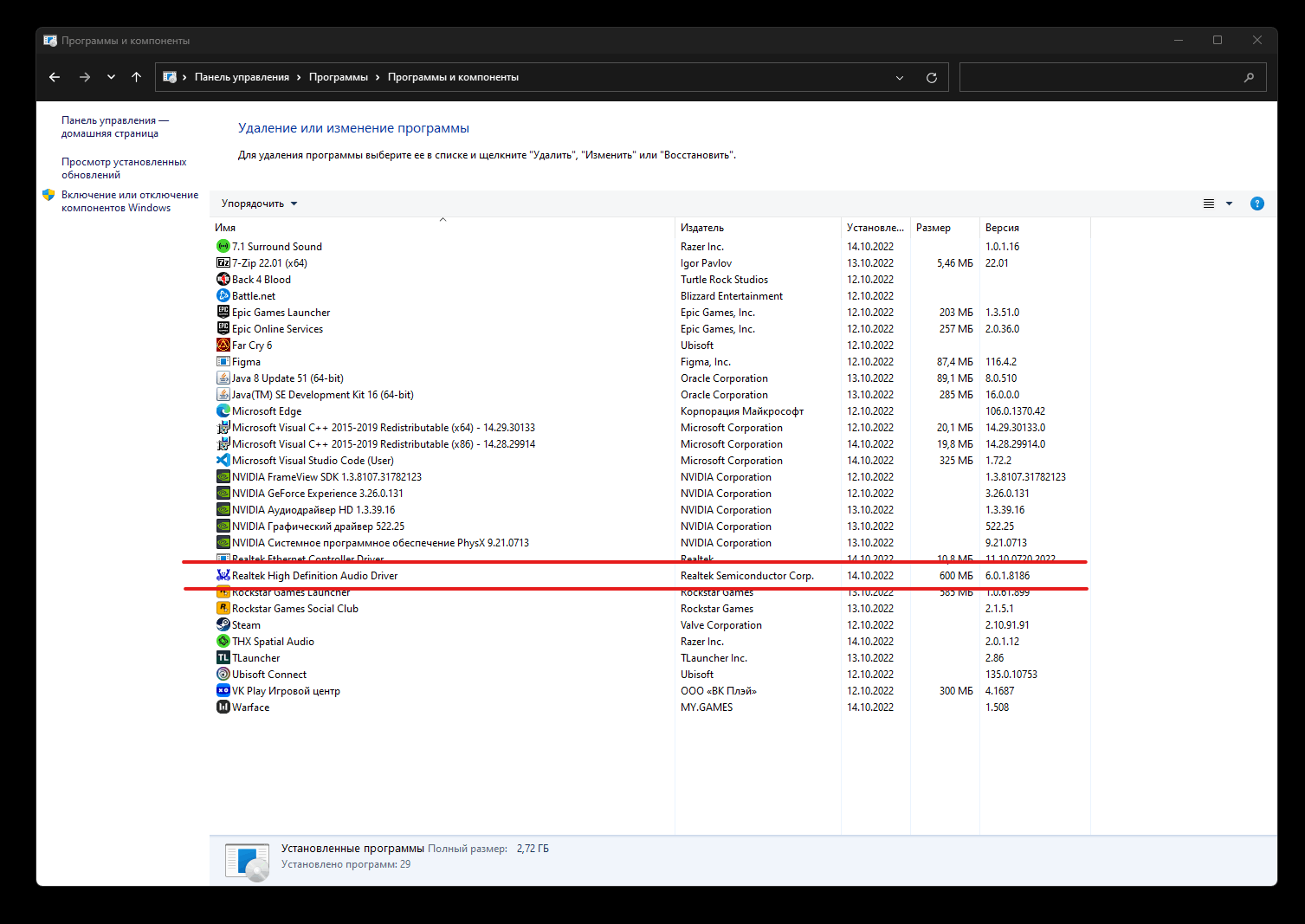Click the Epic Games Launcher icon
The image size is (1305, 924).
[x=223, y=313]
